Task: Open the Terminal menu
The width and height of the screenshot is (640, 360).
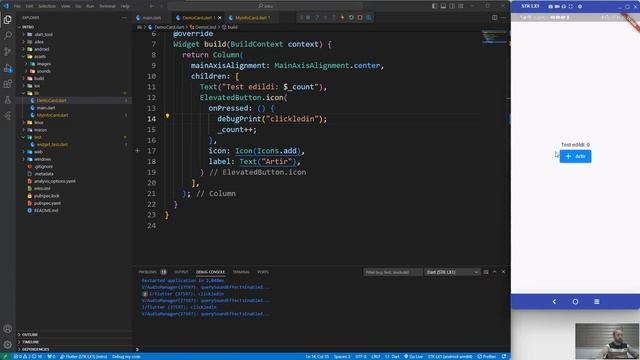Action: [x=107, y=6]
